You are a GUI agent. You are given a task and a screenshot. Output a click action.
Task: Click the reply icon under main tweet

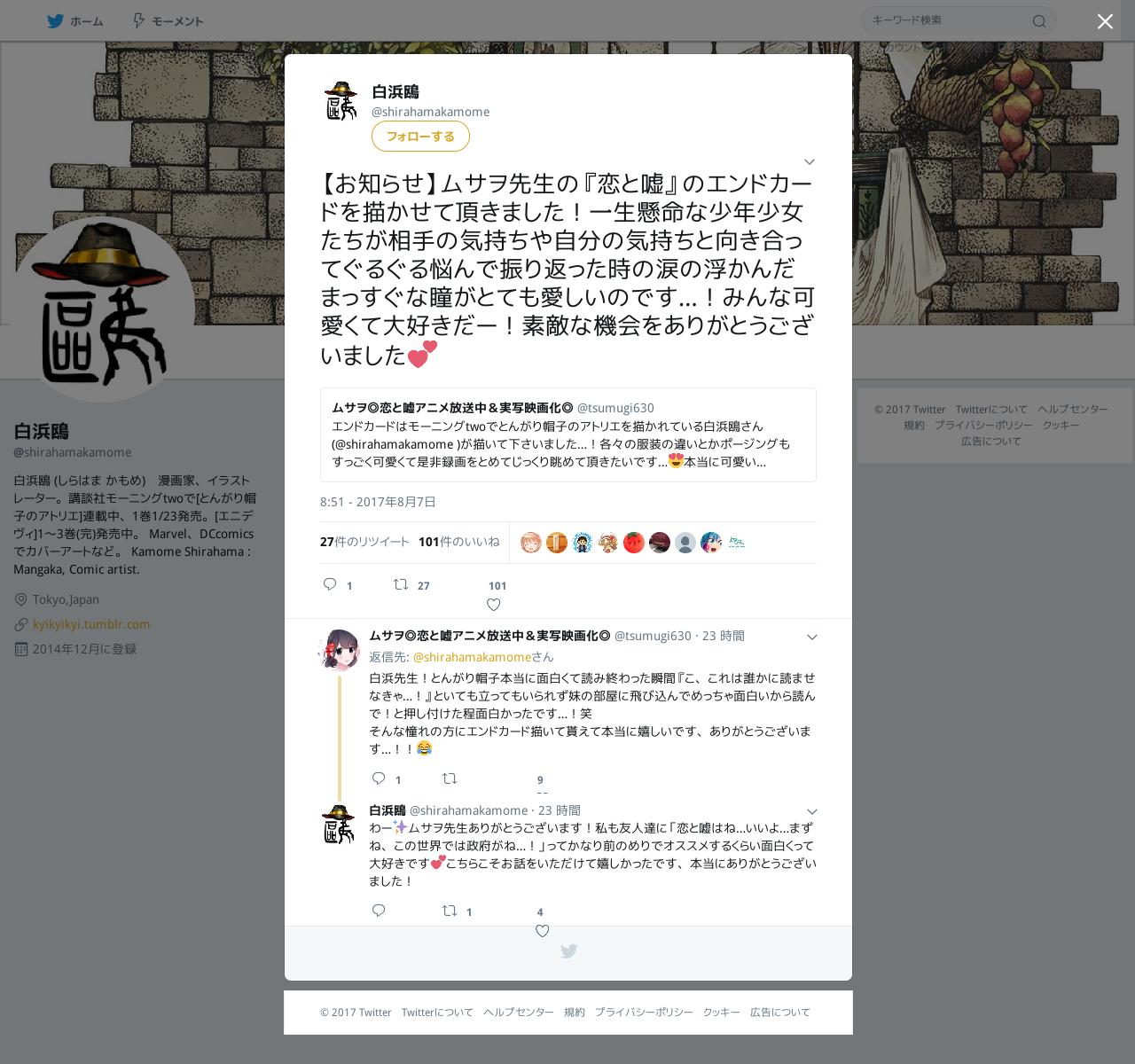click(330, 584)
